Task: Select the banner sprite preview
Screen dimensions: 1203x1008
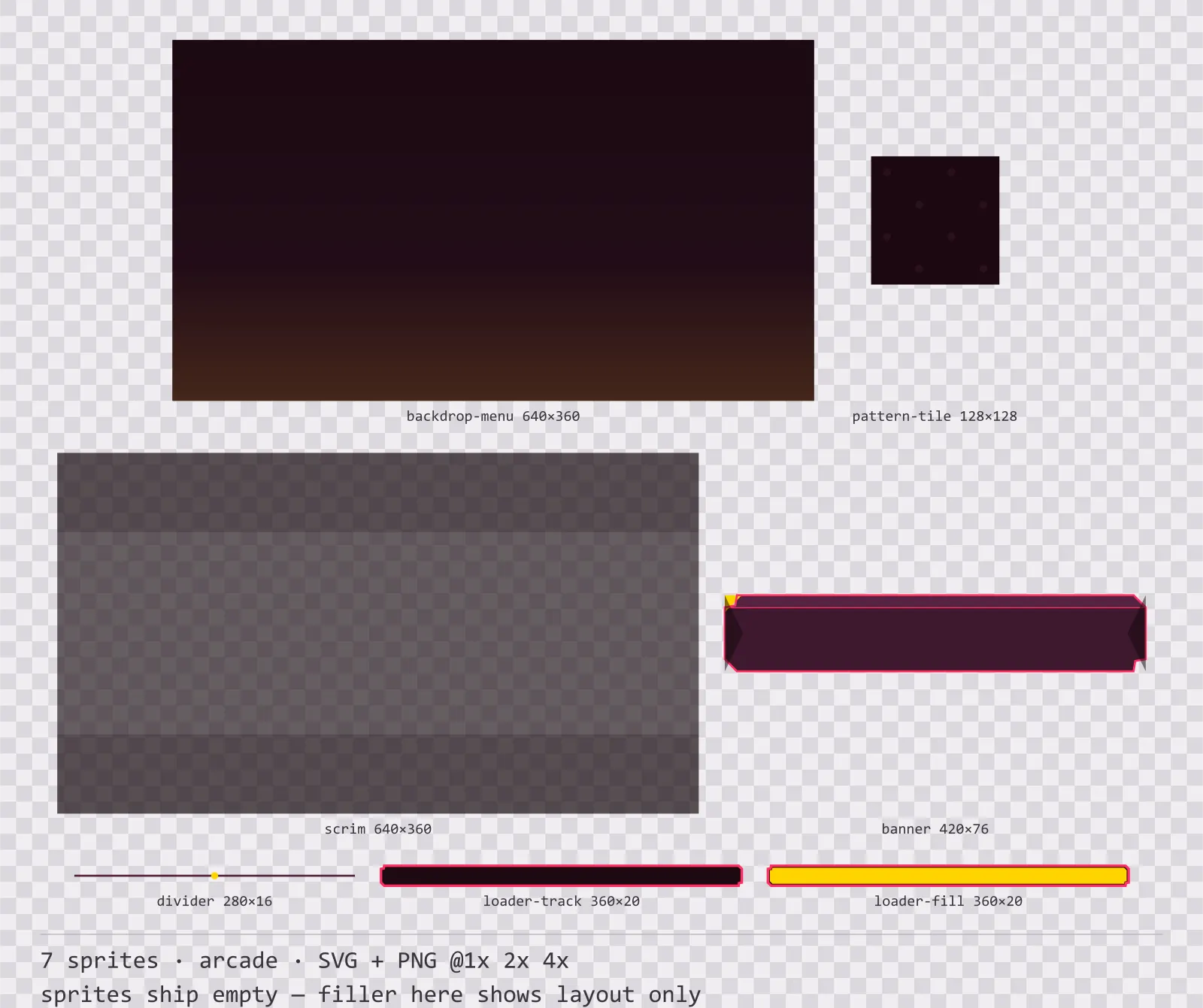Action: [935, 633]
